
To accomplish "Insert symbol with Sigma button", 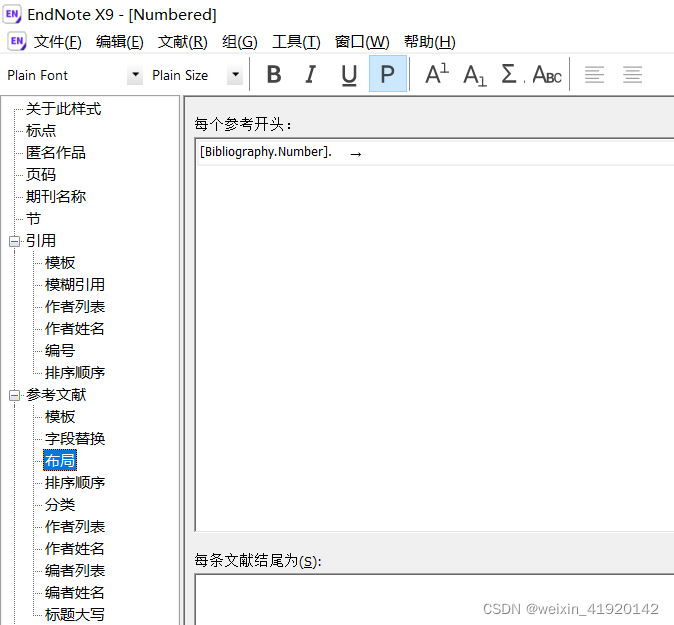I will pyautogui.click(x=510, y=74).
